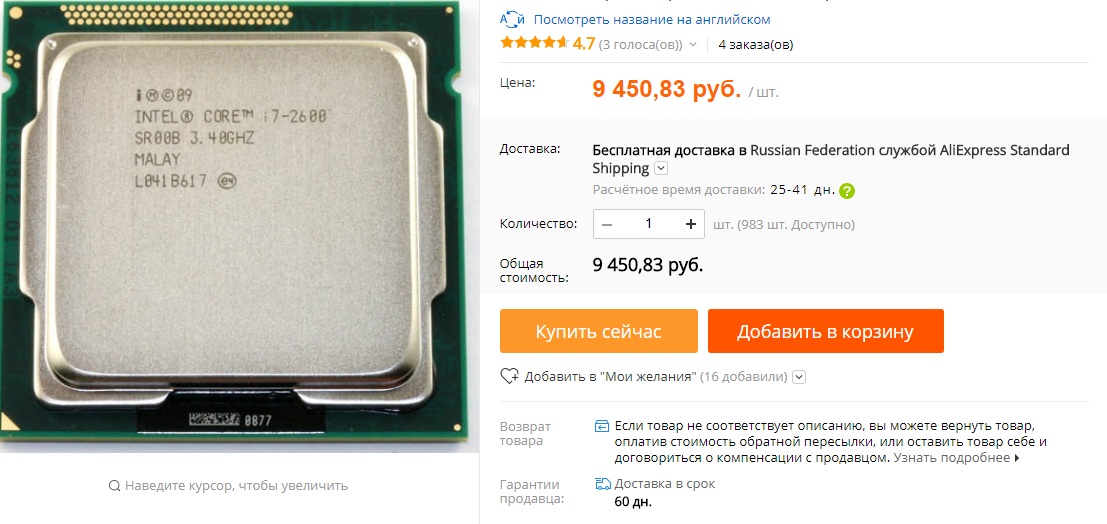The image size is (1107, 524).
Task: Click the "Добавить в корзину" button
Action: point(825,331)
